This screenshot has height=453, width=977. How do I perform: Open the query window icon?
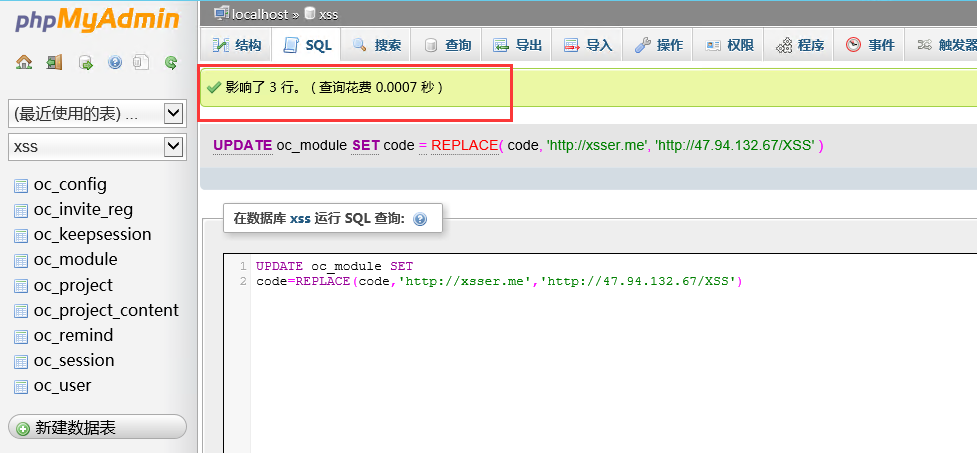click(85, 62)
